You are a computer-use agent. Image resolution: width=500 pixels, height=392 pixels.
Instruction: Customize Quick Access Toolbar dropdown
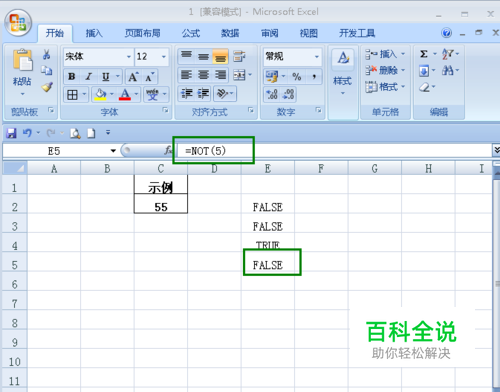pyautogui.click(x=108, y=133)
